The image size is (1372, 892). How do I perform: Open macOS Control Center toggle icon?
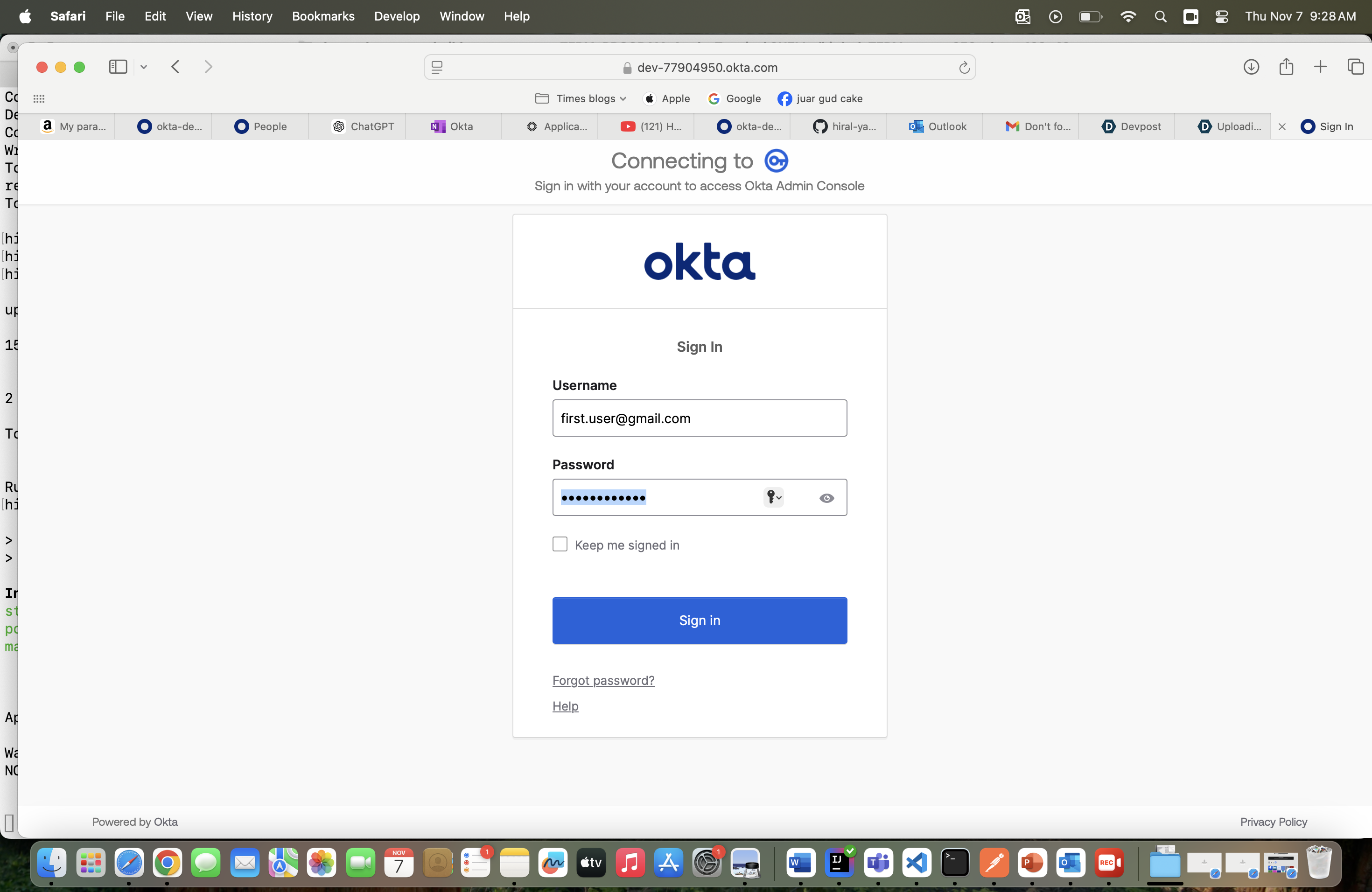pos(1221,17)
